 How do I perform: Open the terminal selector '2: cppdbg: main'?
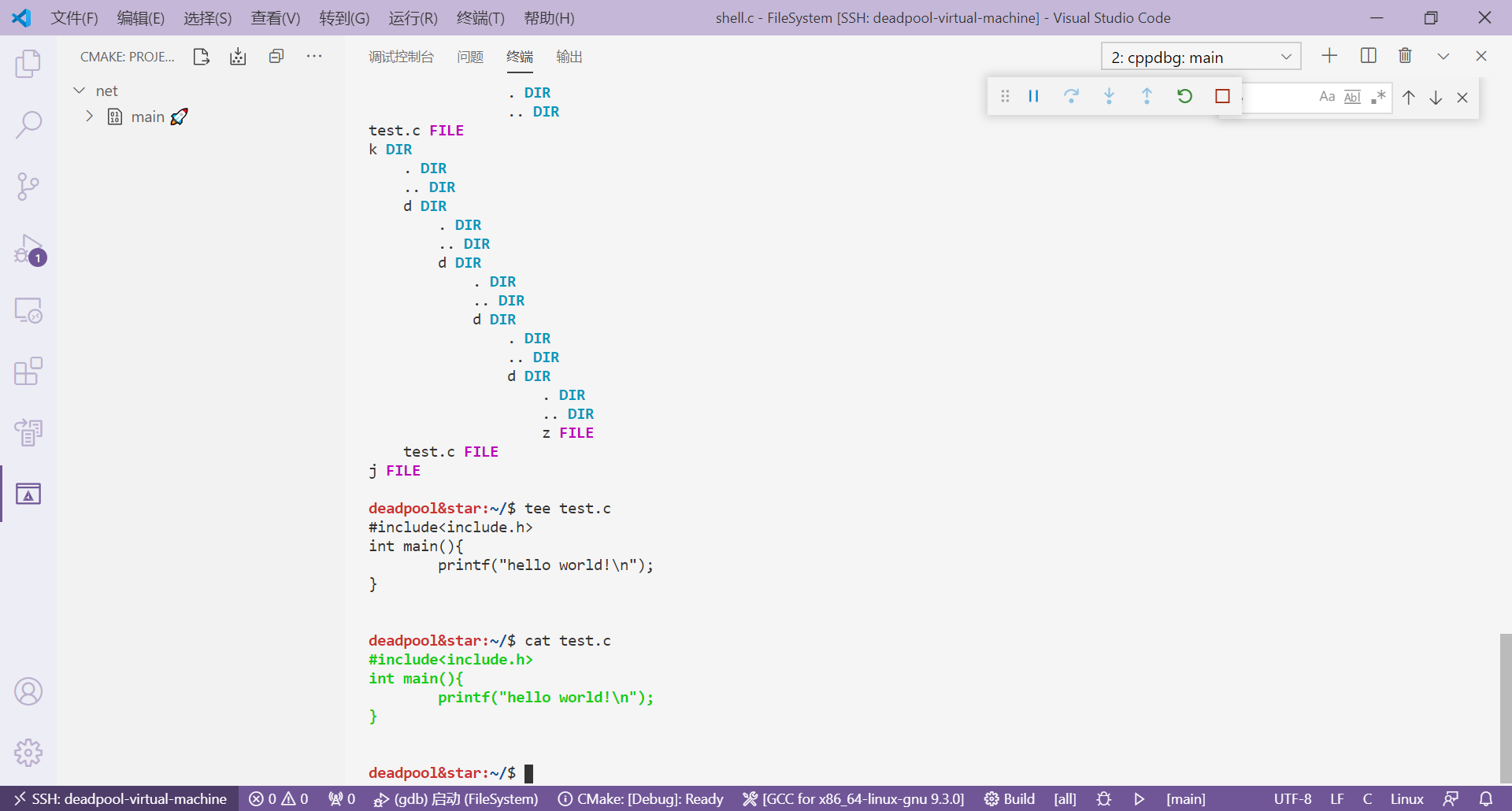coord(1201,57)
